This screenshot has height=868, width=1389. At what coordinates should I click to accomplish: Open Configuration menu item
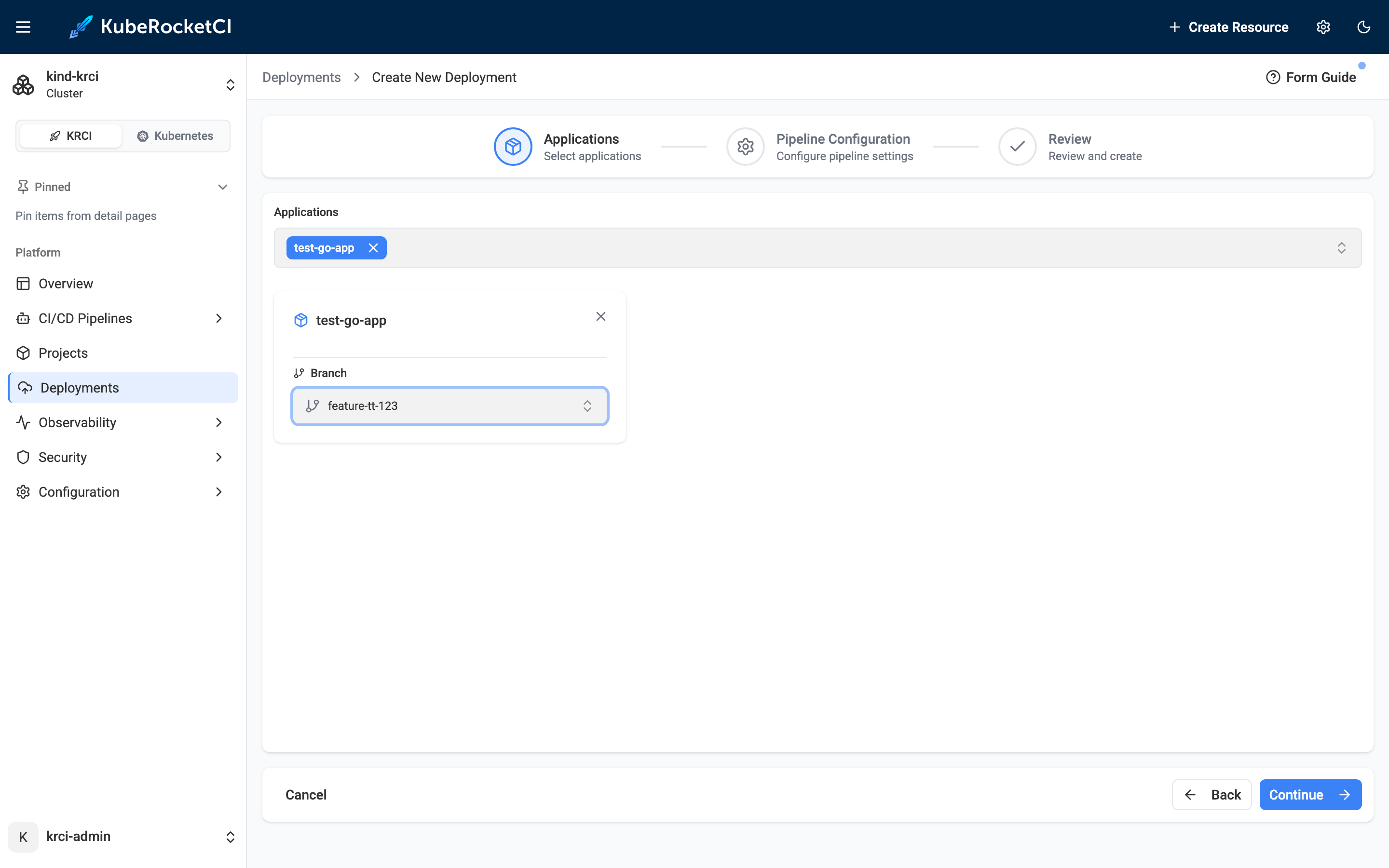coord(123,492)
